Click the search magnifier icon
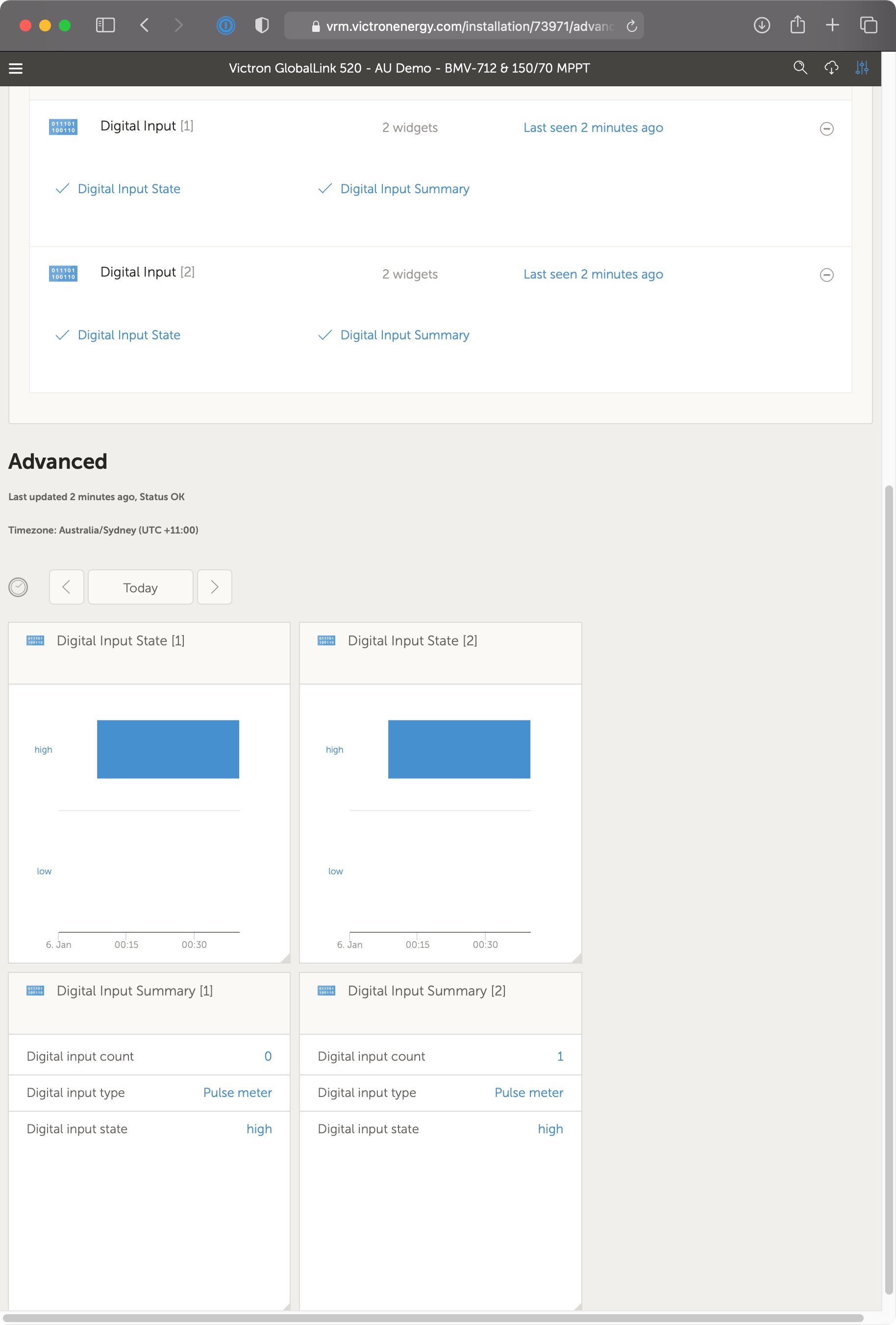 coord(799,68)
